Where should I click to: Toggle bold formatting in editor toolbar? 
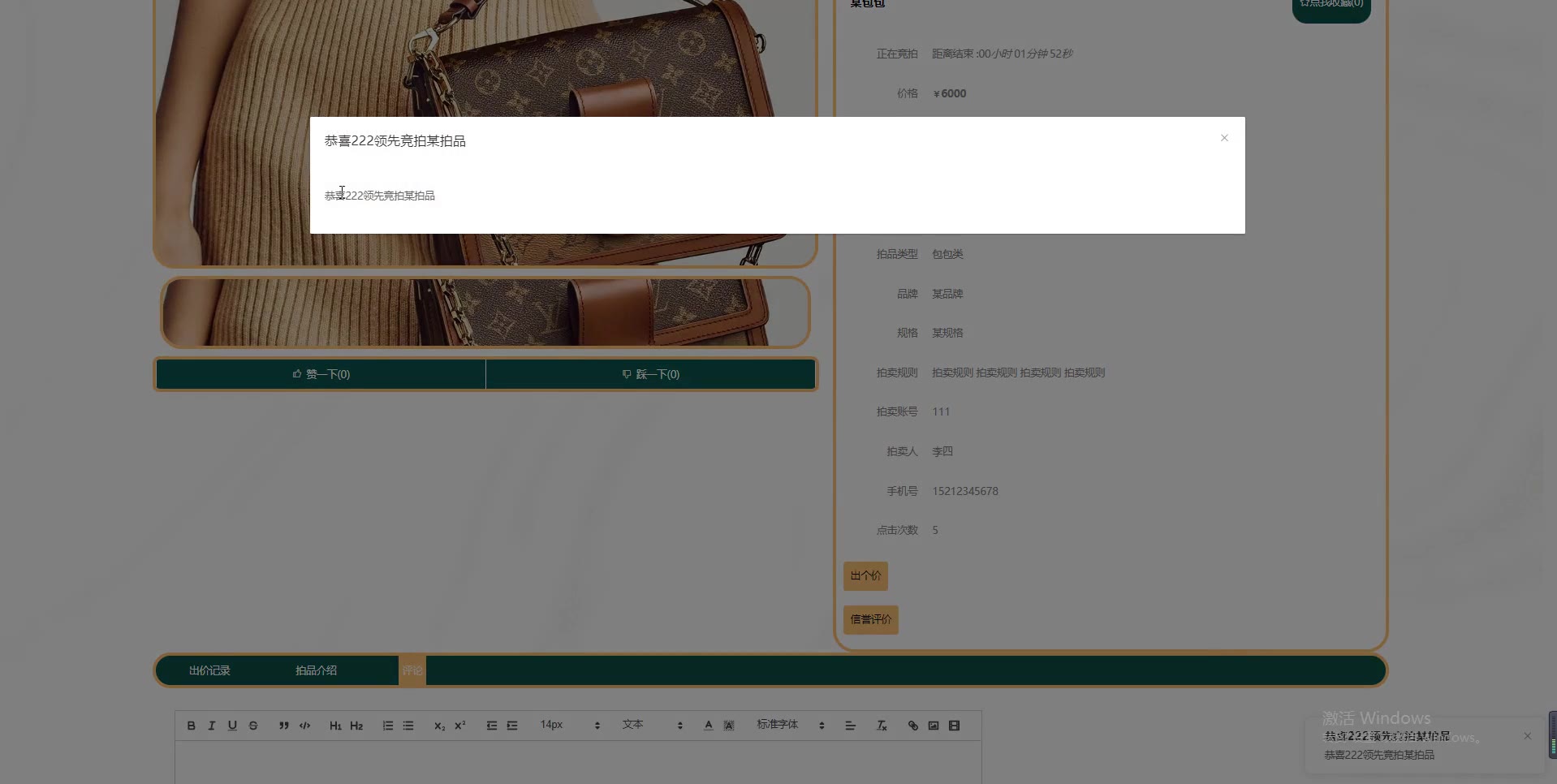tap(191, 726)
